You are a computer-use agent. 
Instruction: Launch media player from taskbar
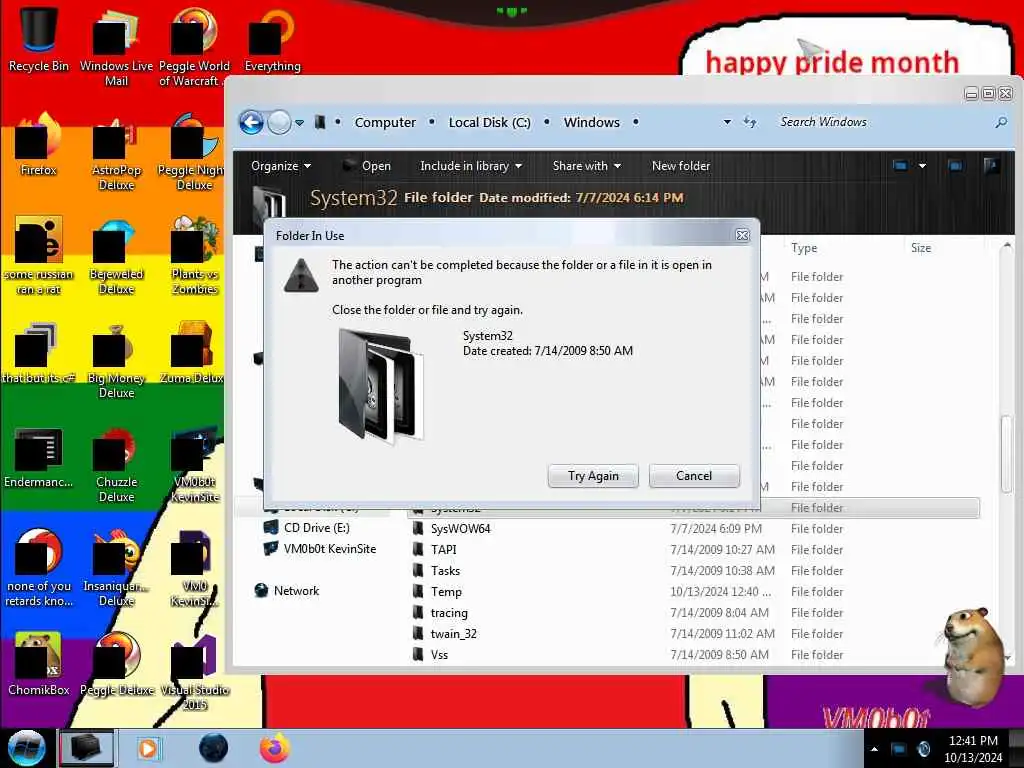[x=149, y=748]
